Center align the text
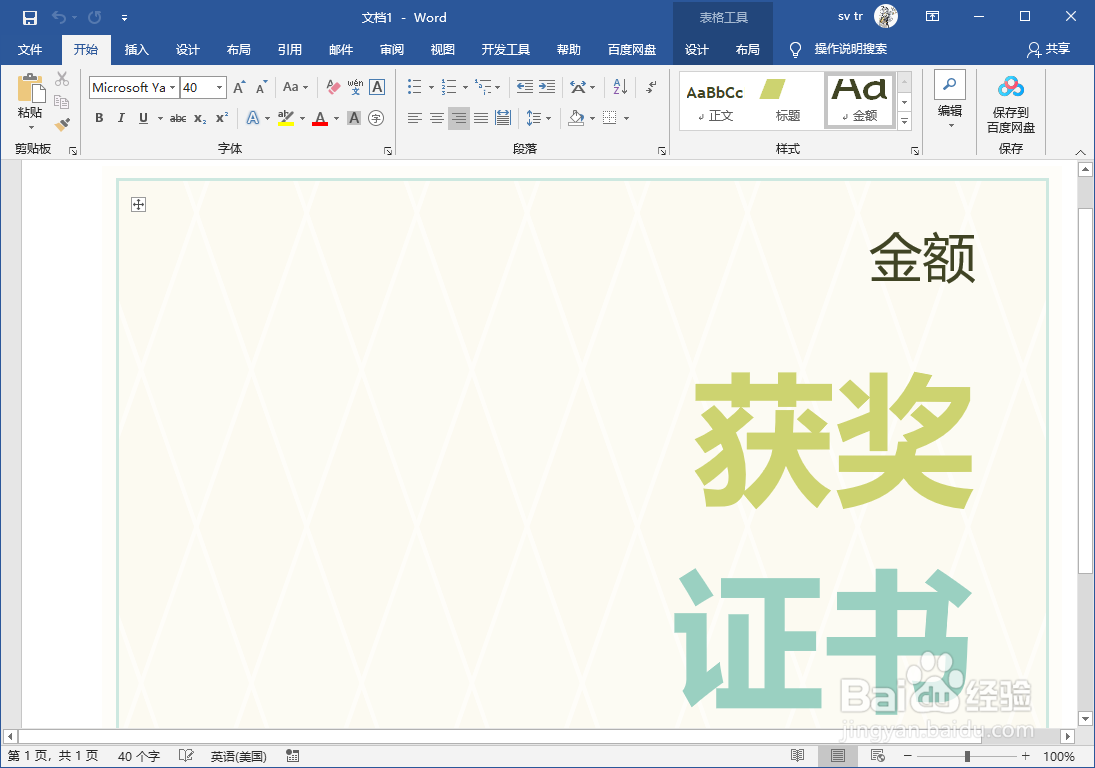 tap(436, 118)
